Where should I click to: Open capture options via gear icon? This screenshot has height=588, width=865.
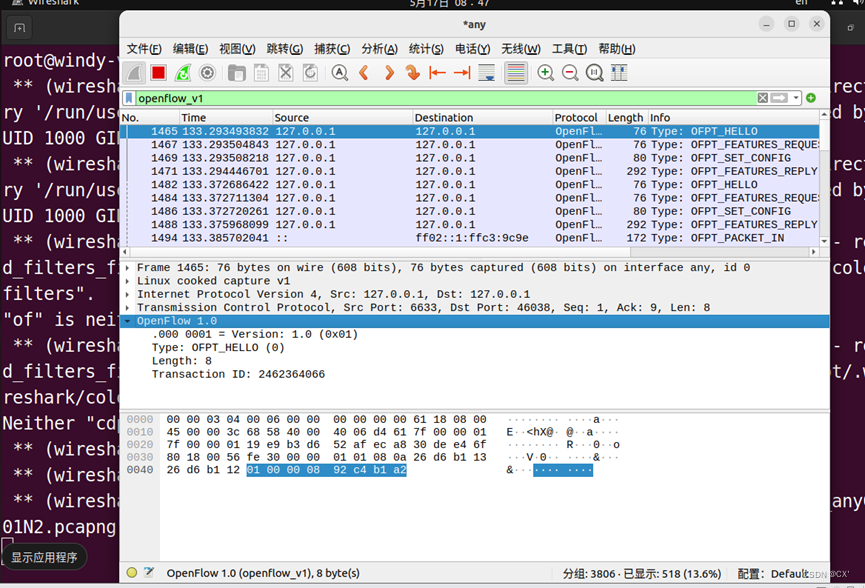207,72
